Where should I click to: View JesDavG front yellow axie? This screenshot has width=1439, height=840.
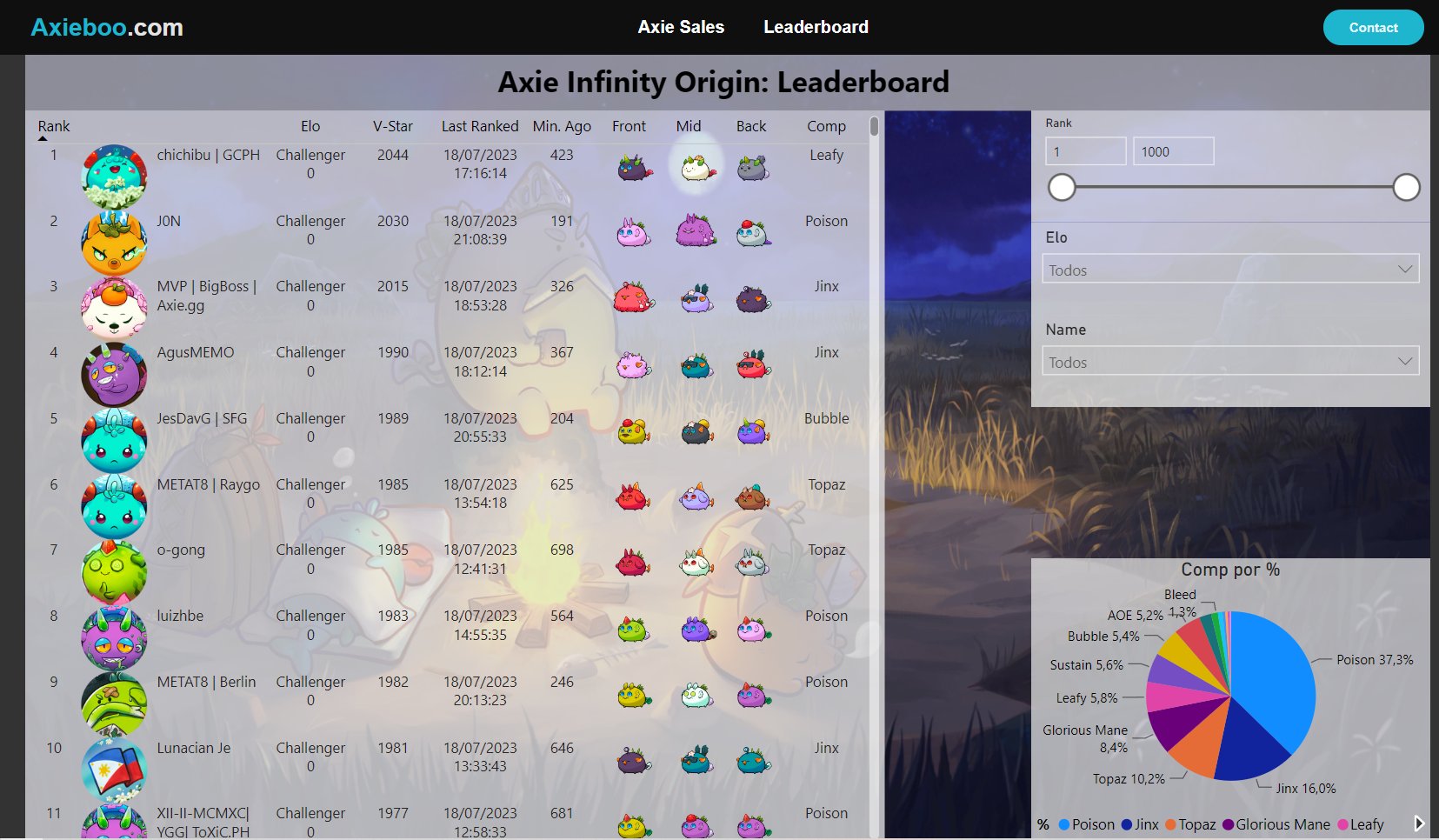(634, 431)
